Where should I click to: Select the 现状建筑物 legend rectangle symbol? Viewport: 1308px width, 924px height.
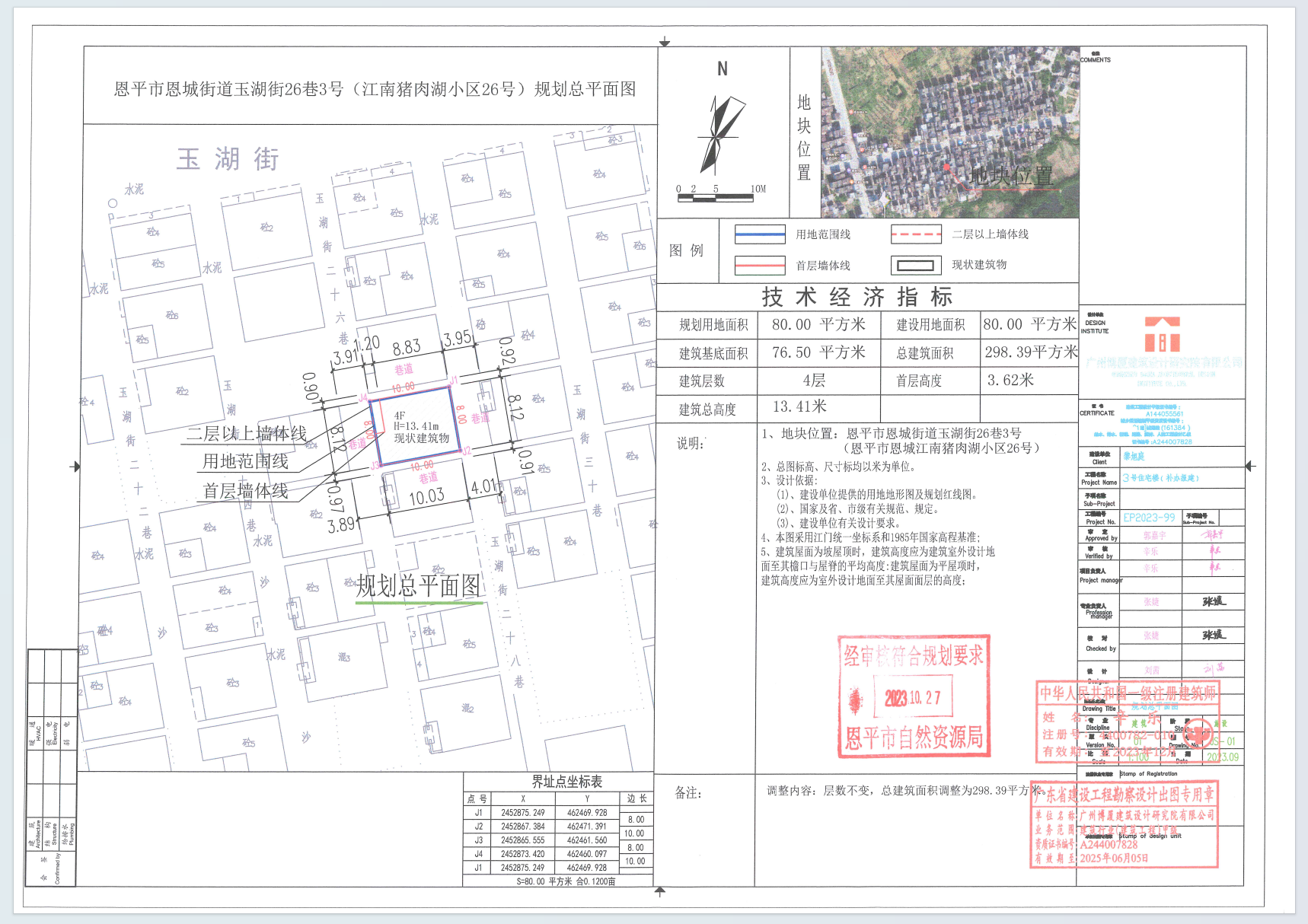pos(917,266)
